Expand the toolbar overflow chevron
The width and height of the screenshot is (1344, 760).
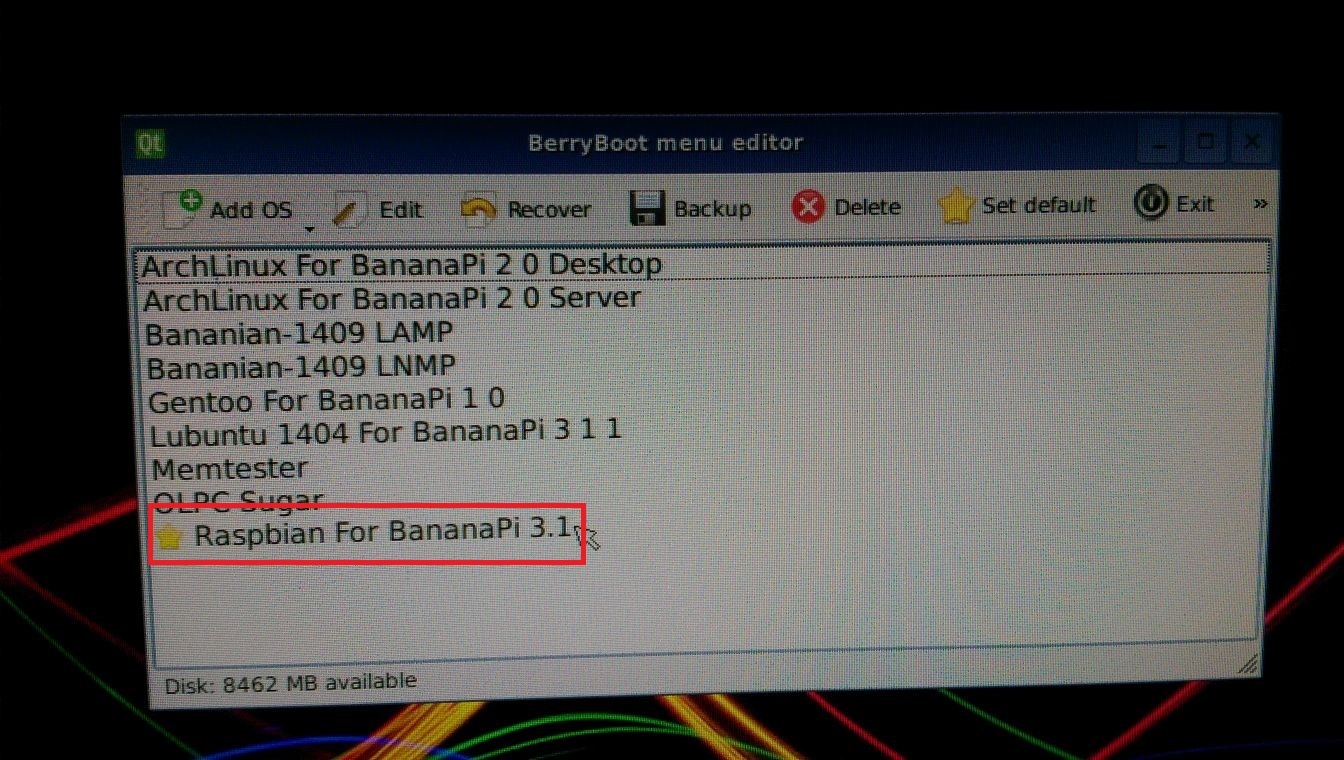[x=1260, y=204]
